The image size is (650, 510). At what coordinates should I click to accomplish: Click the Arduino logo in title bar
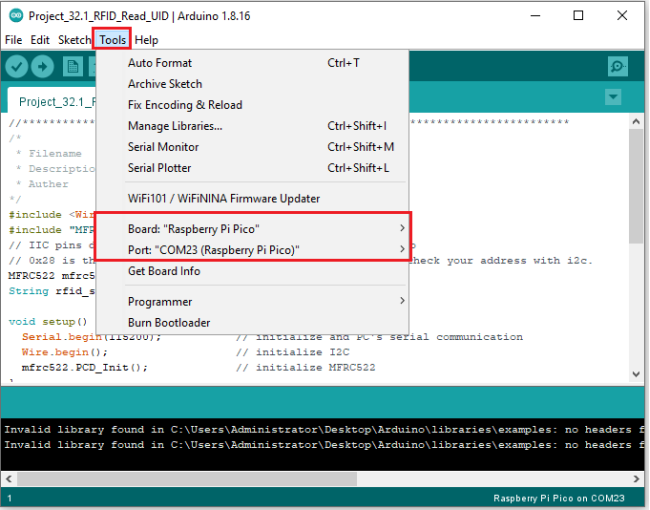(x=16, y=16)
